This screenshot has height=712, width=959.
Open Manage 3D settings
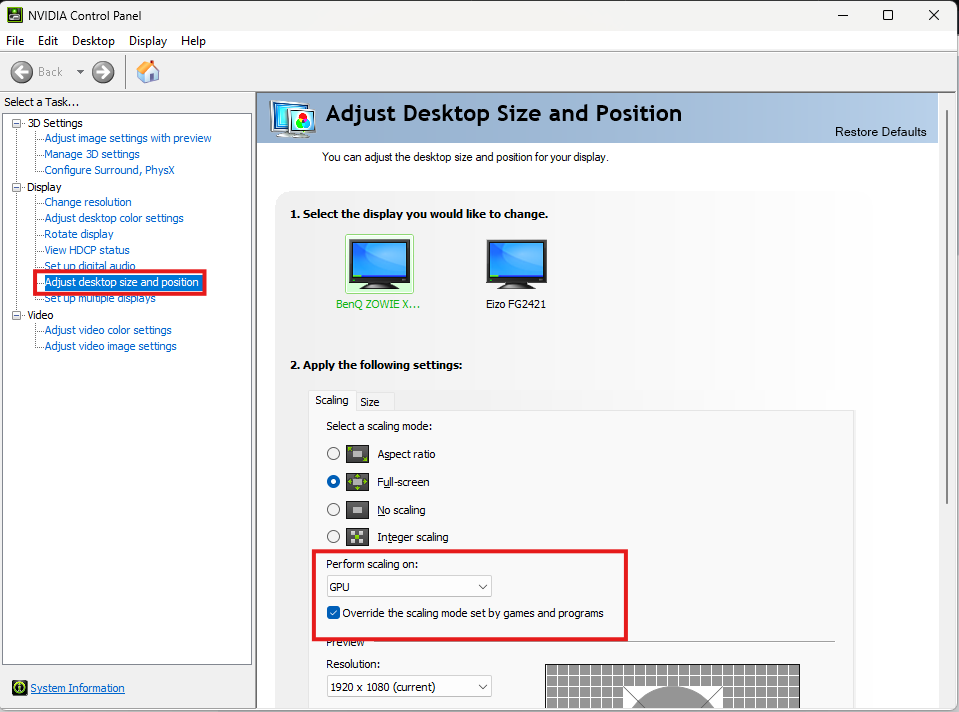tap(92, 154)
